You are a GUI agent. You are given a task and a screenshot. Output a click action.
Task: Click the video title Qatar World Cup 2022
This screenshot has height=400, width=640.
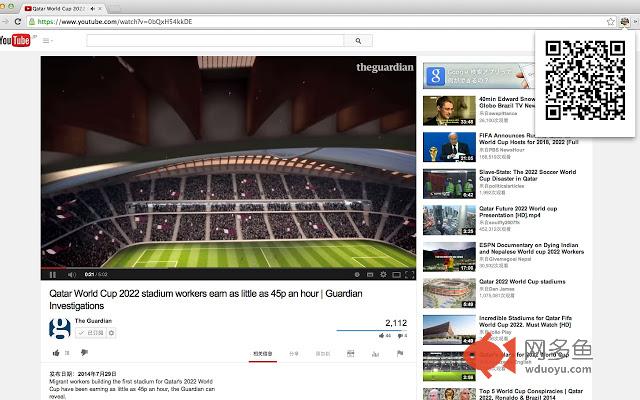[x=206, y=300]
